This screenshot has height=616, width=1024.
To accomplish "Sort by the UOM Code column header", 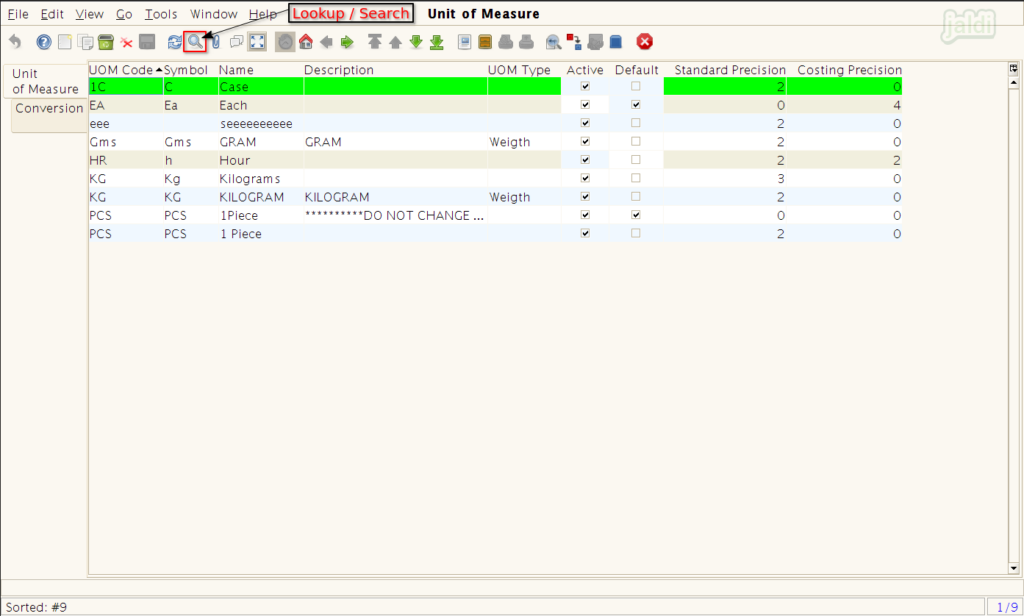I will (125, 70).
